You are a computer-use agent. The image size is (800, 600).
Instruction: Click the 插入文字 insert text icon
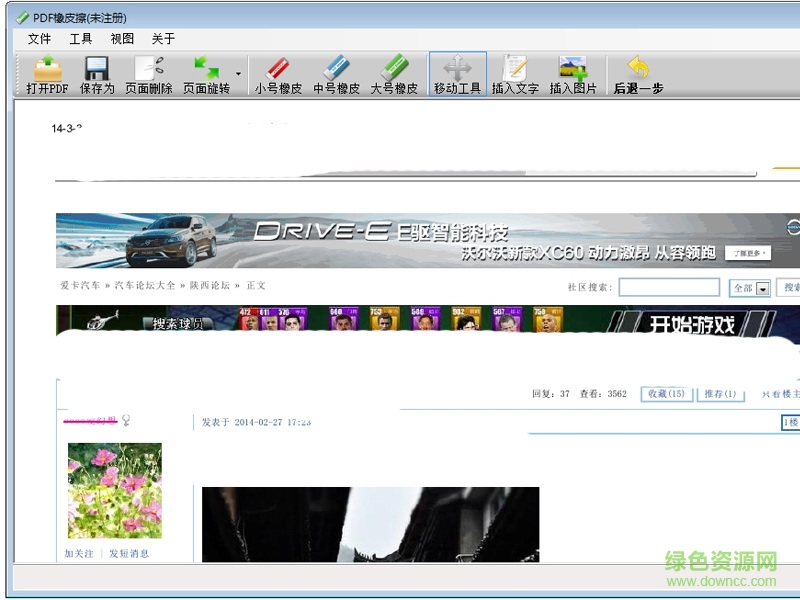(x=515, y=72)
